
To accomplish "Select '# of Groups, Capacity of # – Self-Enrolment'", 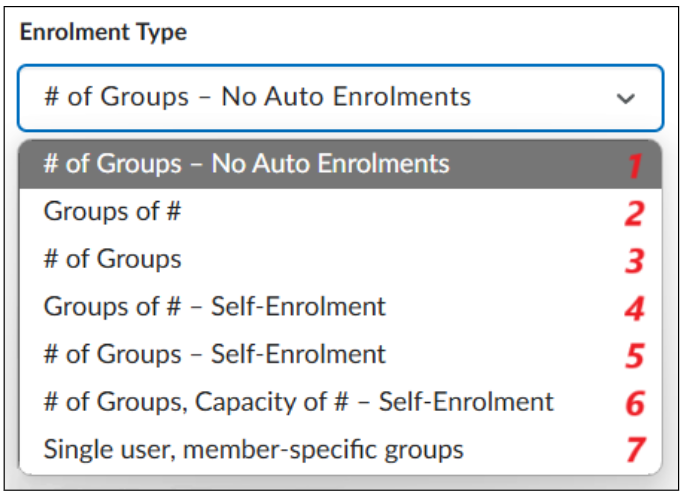I will point(341,401).
